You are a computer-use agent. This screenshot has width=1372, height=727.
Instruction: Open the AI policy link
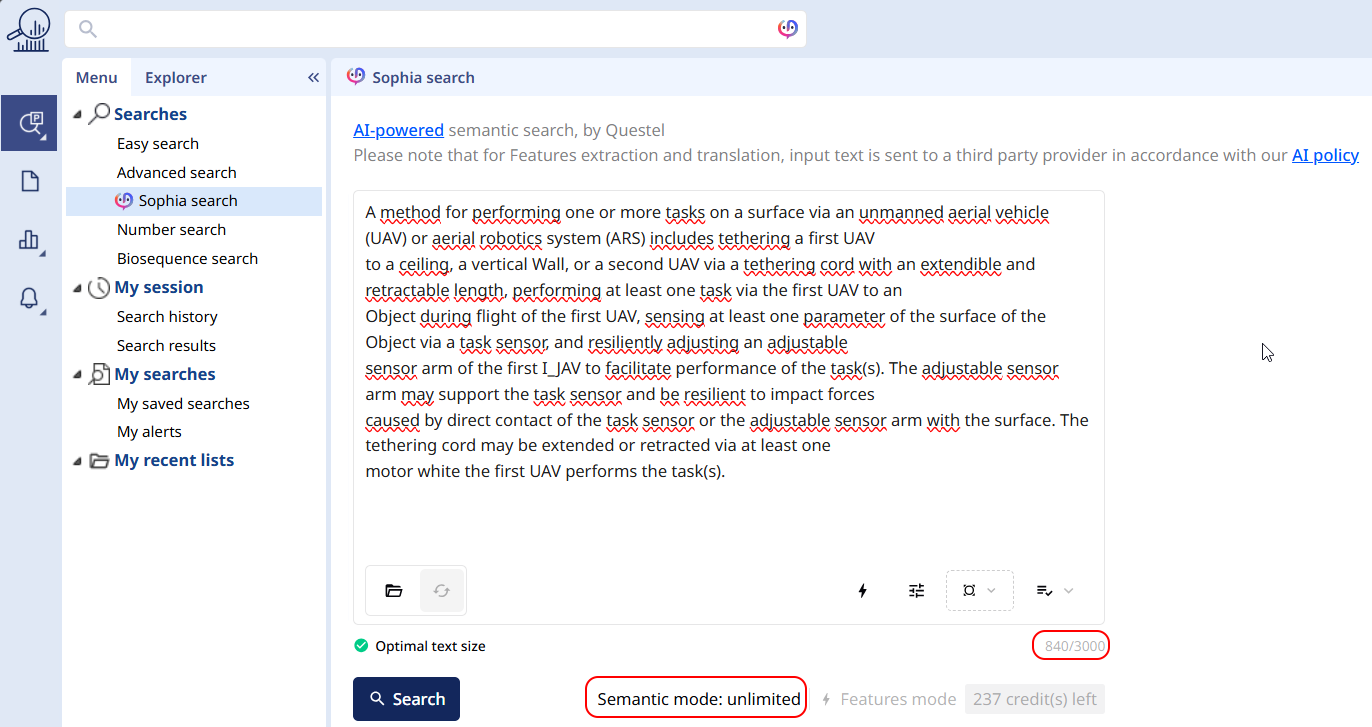point(1325,155)
